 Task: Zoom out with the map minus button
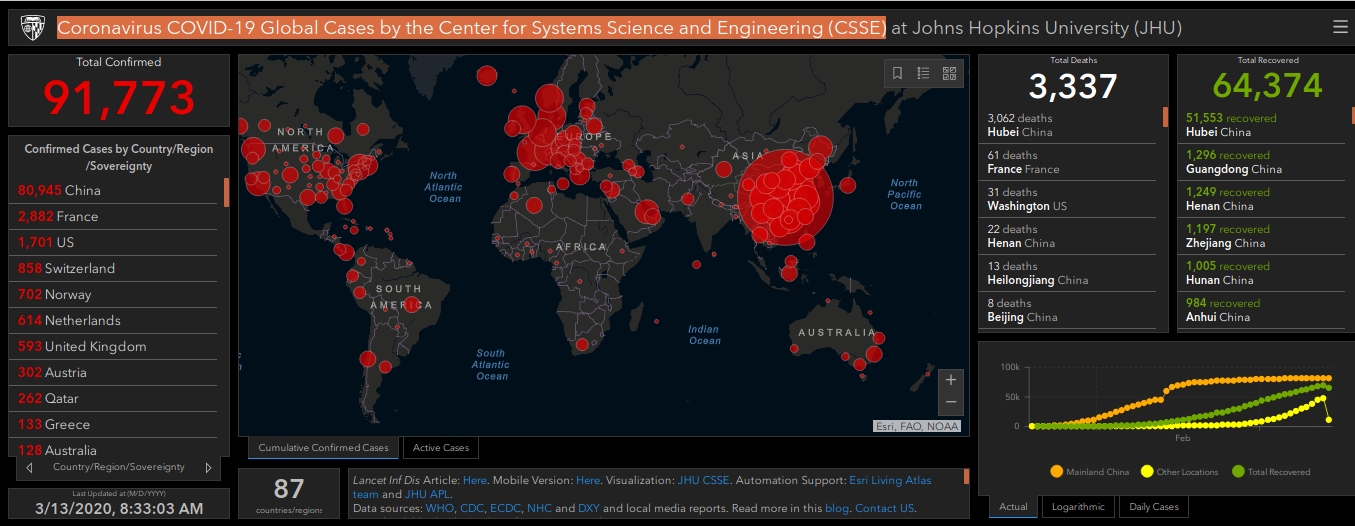coord(950,402)
